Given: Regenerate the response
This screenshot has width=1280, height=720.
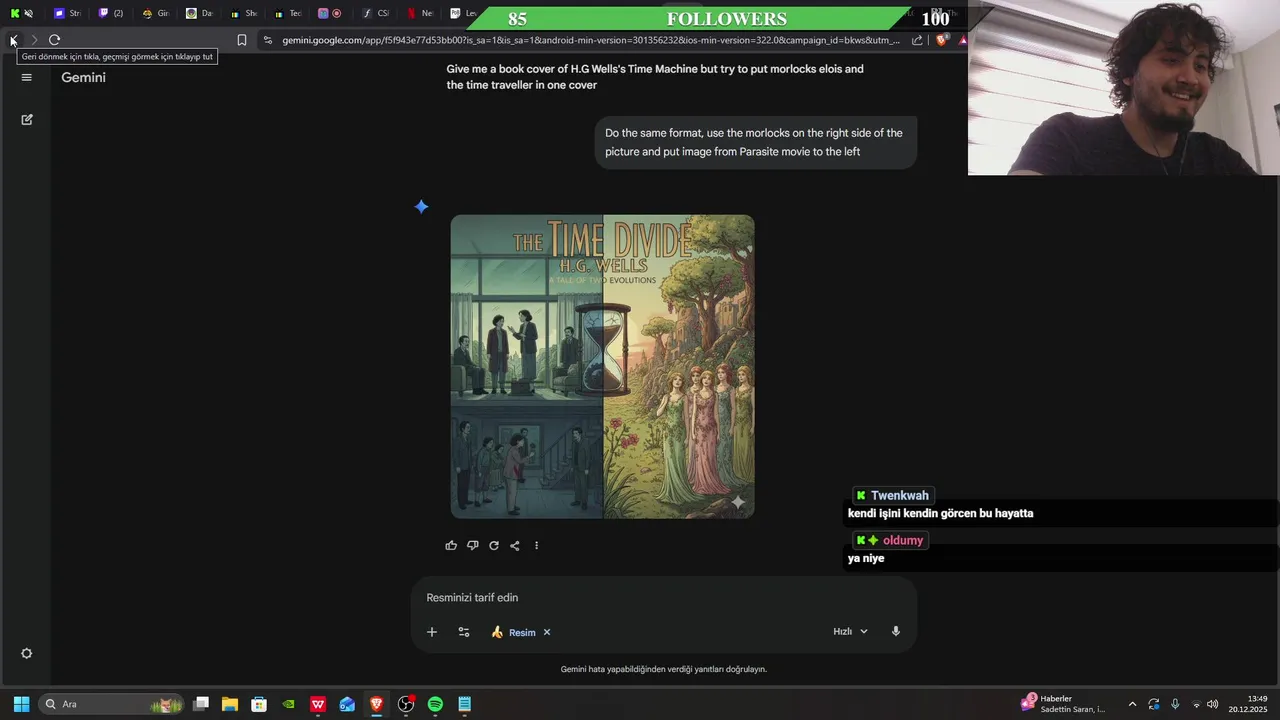Looking at the screenshot, I should tap(494, 545).
